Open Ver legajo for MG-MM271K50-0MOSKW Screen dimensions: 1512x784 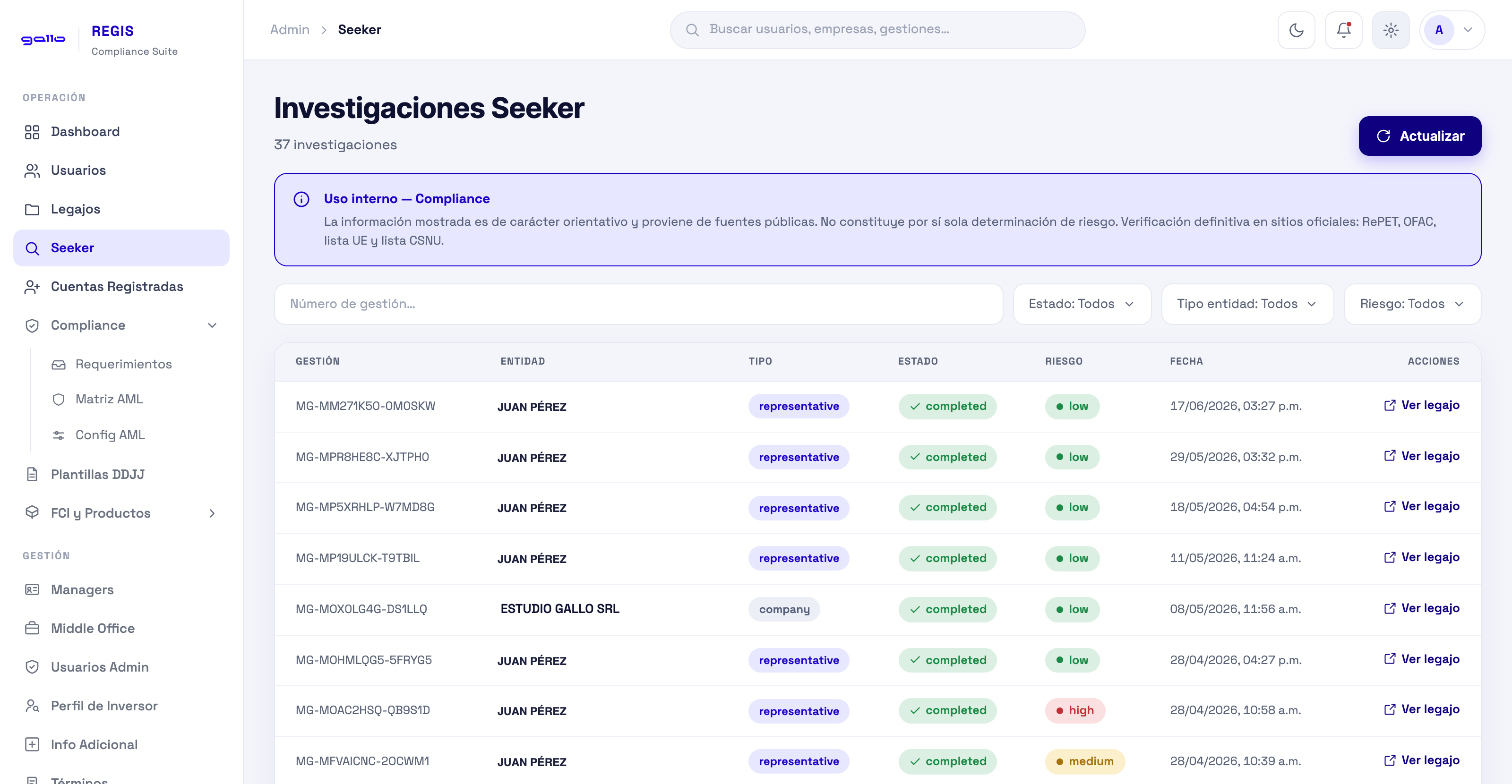tap(1421, 405)
